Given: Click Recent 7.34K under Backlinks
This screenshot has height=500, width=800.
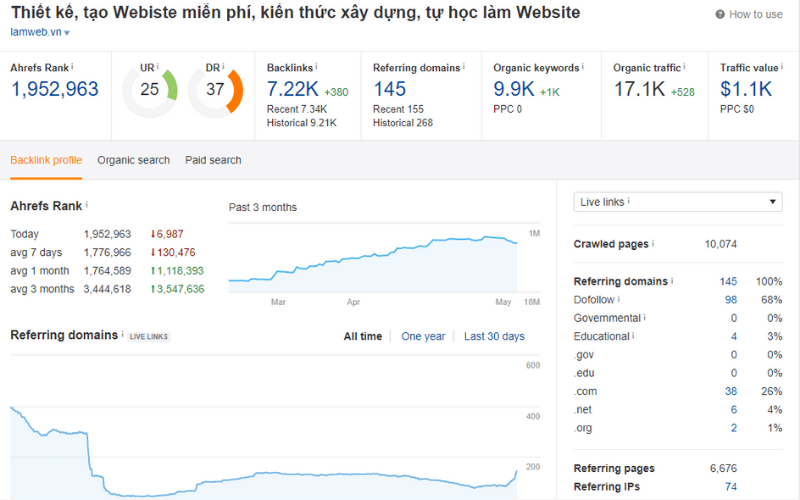Looking at the screenshot, I should point(297,109).
